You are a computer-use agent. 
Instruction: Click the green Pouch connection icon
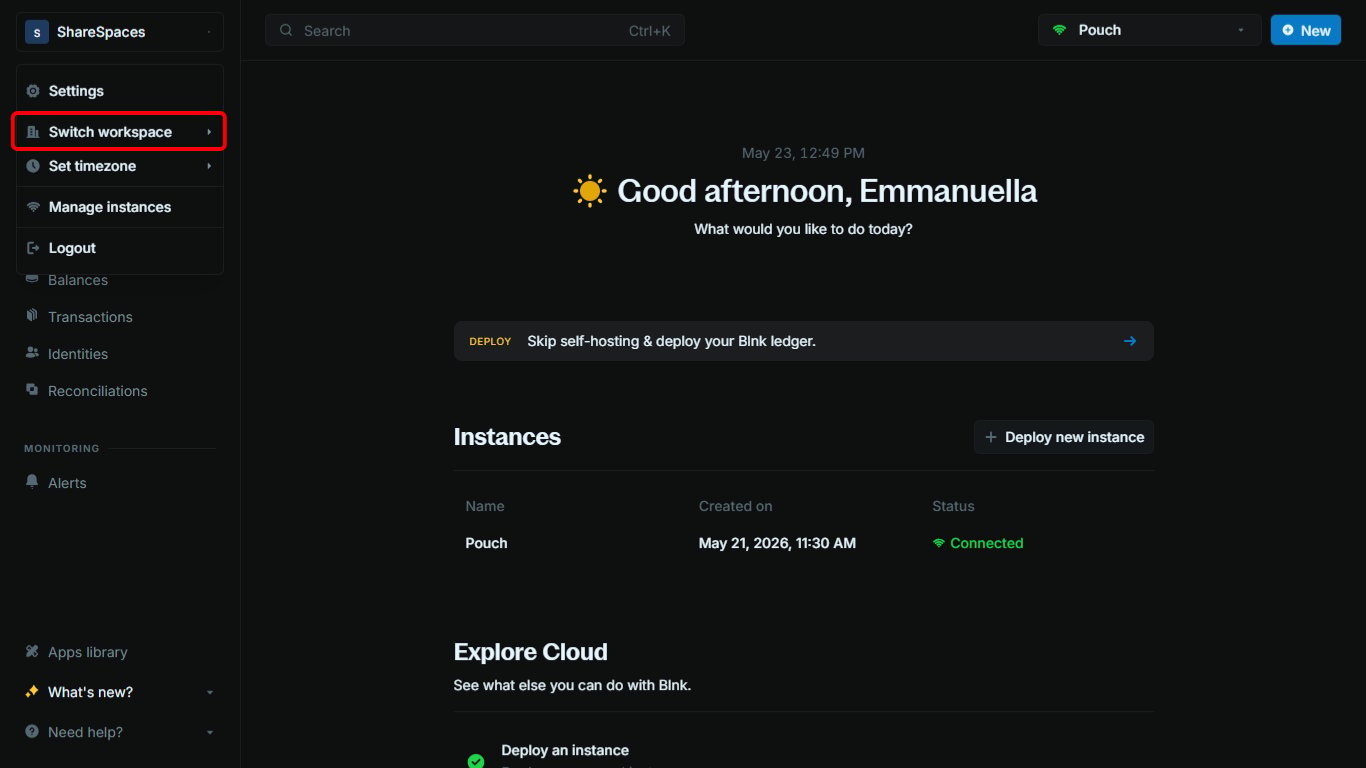pyautogui.click(x=1059, y=30)
